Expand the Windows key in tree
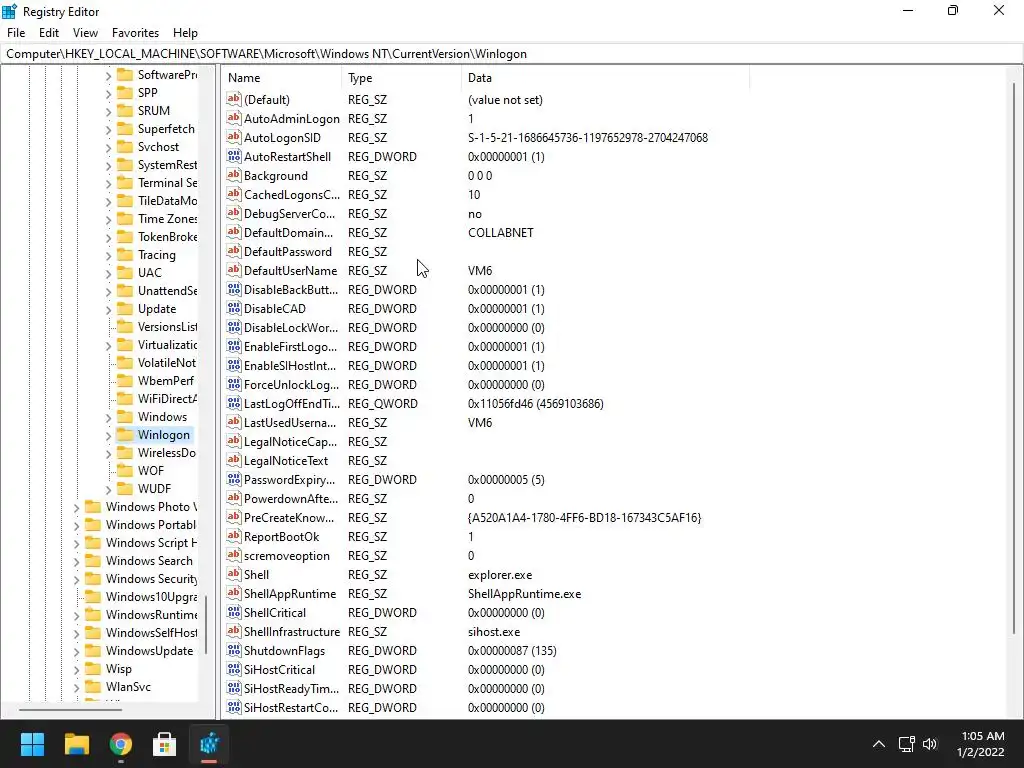 (x=108, y=417)
